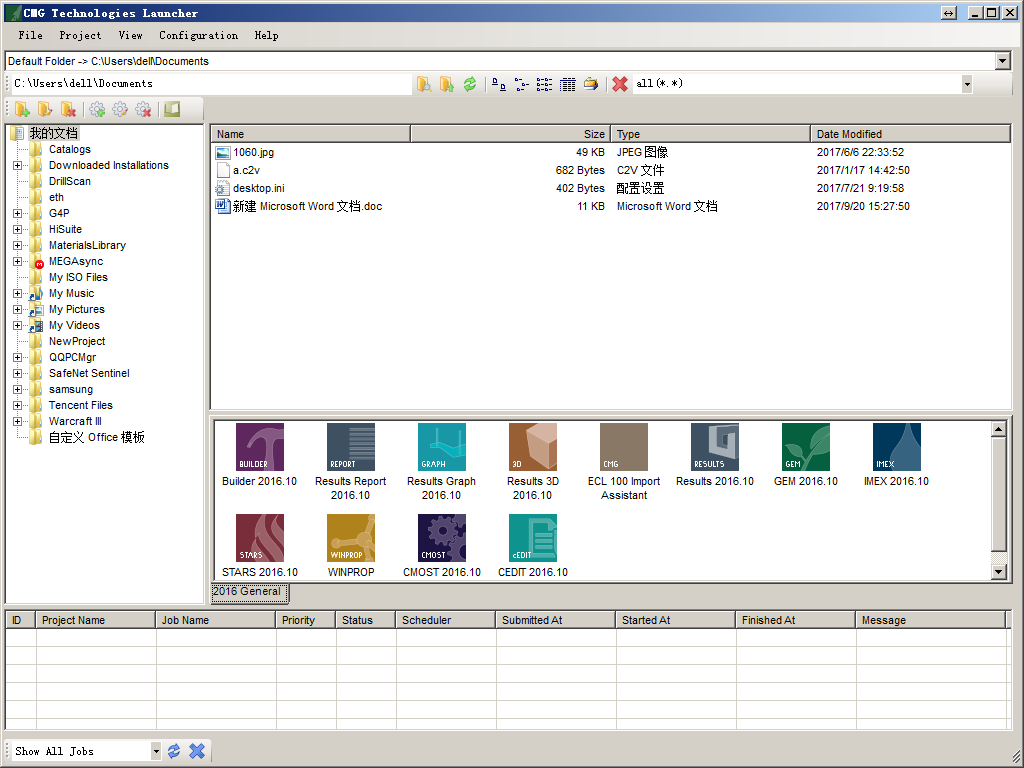
Task: Refresh the file list with green arrows
Action: coord(470,84)
